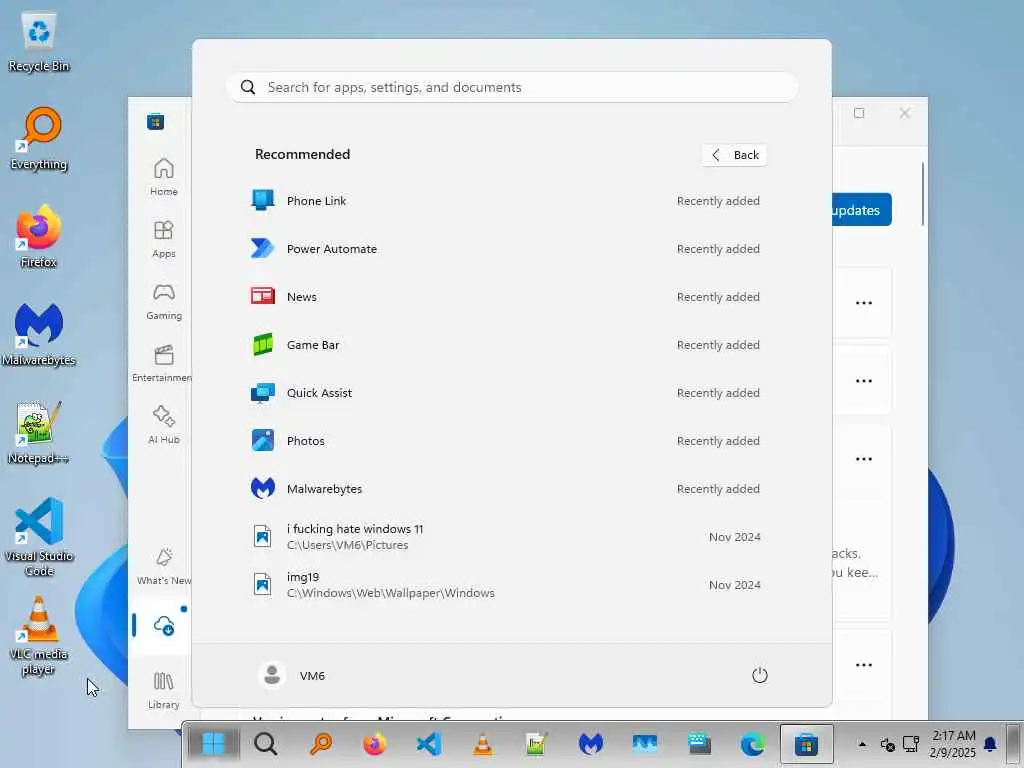Select the Malwarebytes desktop shortcut
This screenshot has width=1024, height=768.
pyautogui.click(x=39, y=335)
